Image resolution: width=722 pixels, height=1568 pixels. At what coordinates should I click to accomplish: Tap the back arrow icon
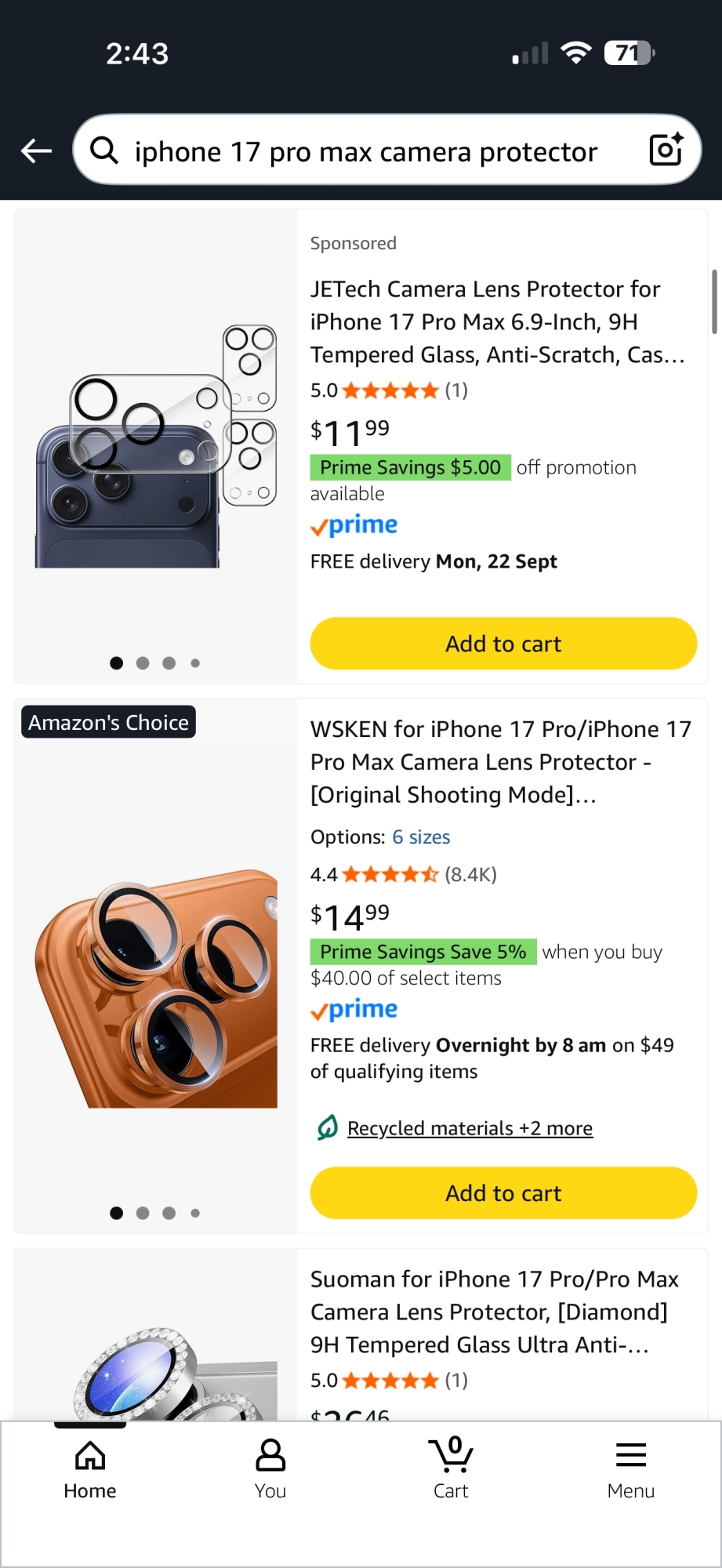[36, 151]
